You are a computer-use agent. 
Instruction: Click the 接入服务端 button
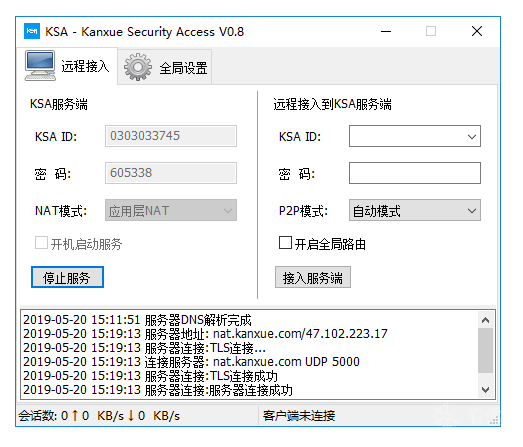point(313,277)
